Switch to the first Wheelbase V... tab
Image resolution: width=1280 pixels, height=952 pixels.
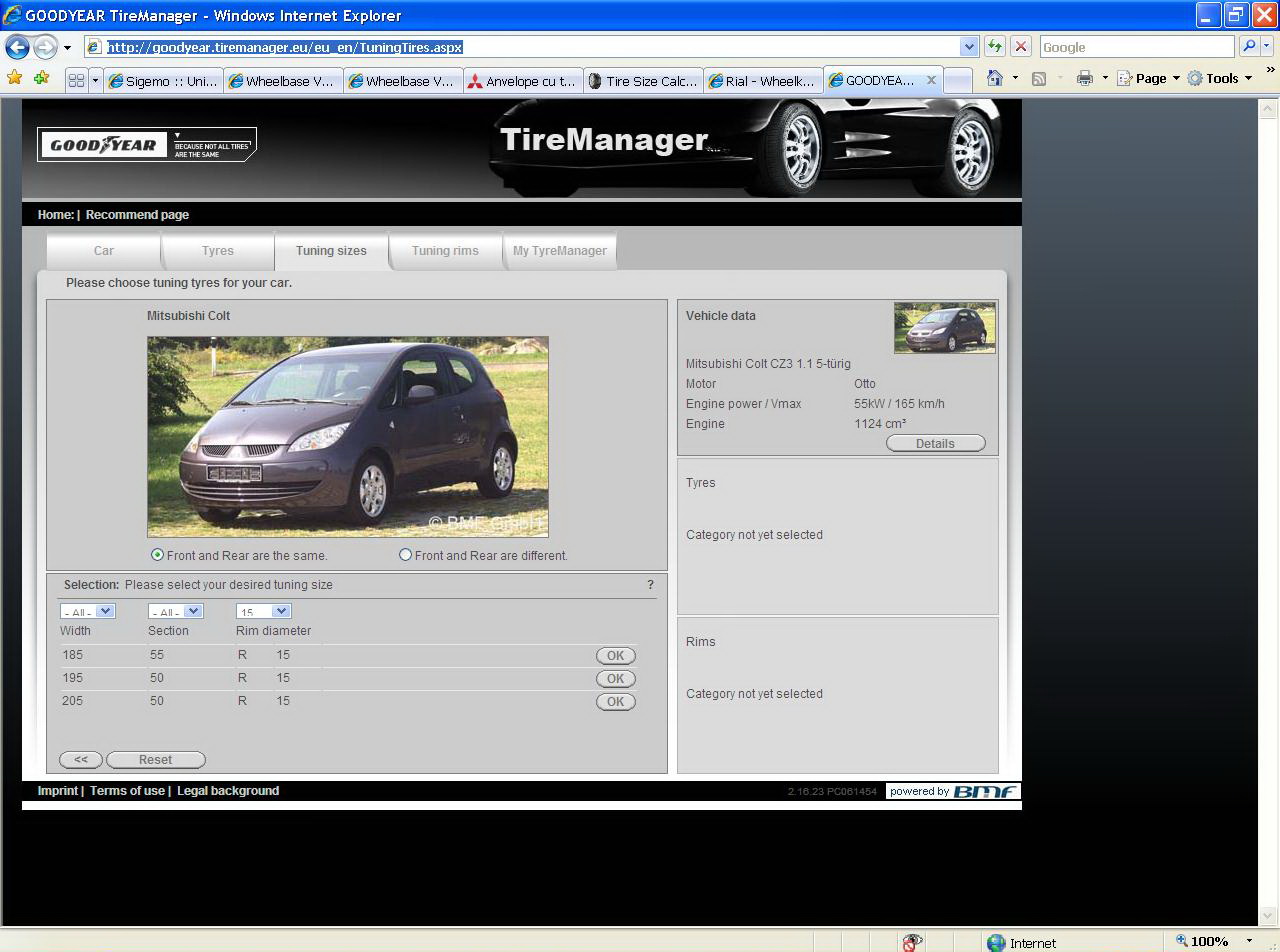coord(283,81)
